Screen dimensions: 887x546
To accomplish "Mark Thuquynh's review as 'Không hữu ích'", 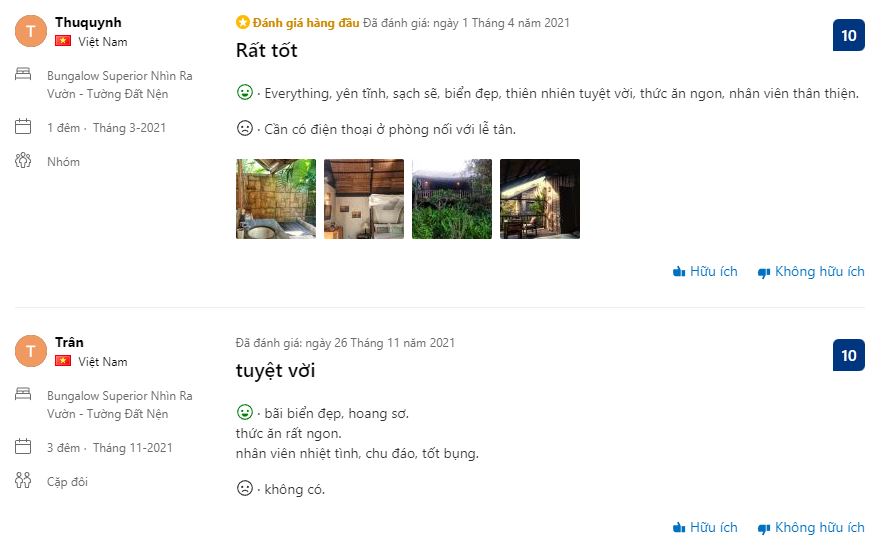I will pos(819,272).
